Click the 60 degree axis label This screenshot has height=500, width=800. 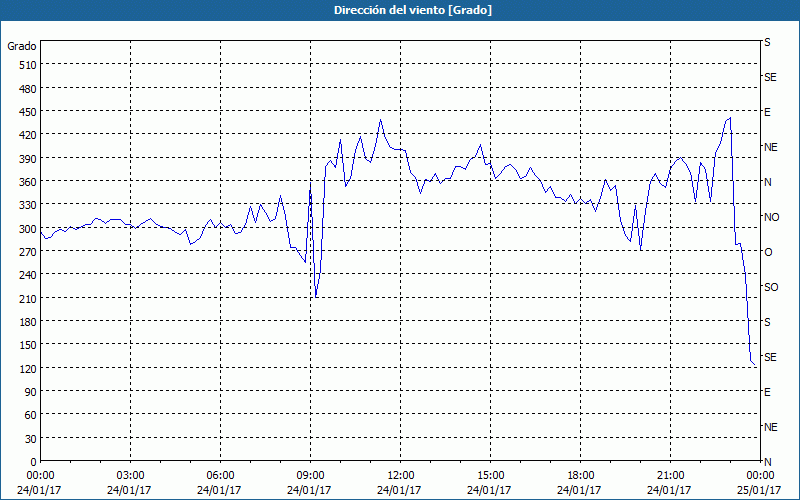click(31, 415)
